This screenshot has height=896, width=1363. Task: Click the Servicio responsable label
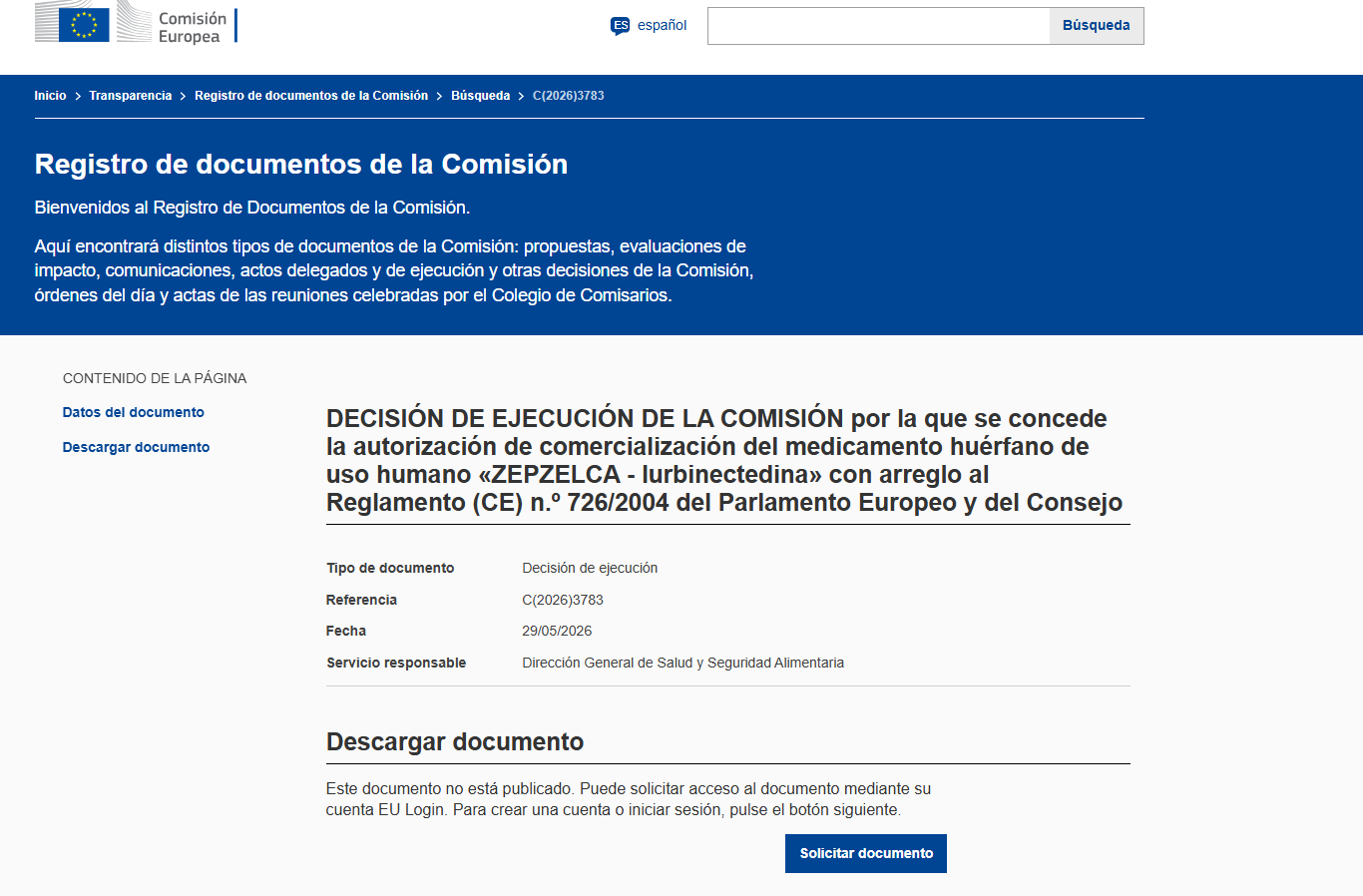[x=396, y=663]
